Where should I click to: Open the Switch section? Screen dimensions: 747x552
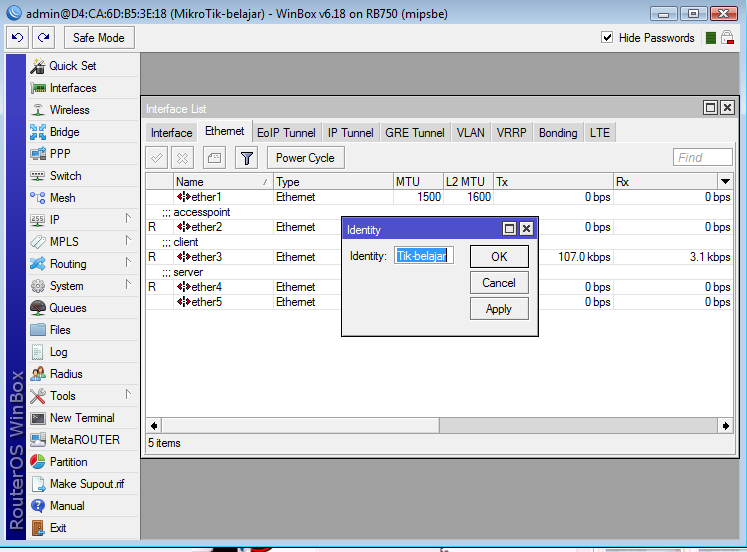(83, 176)
